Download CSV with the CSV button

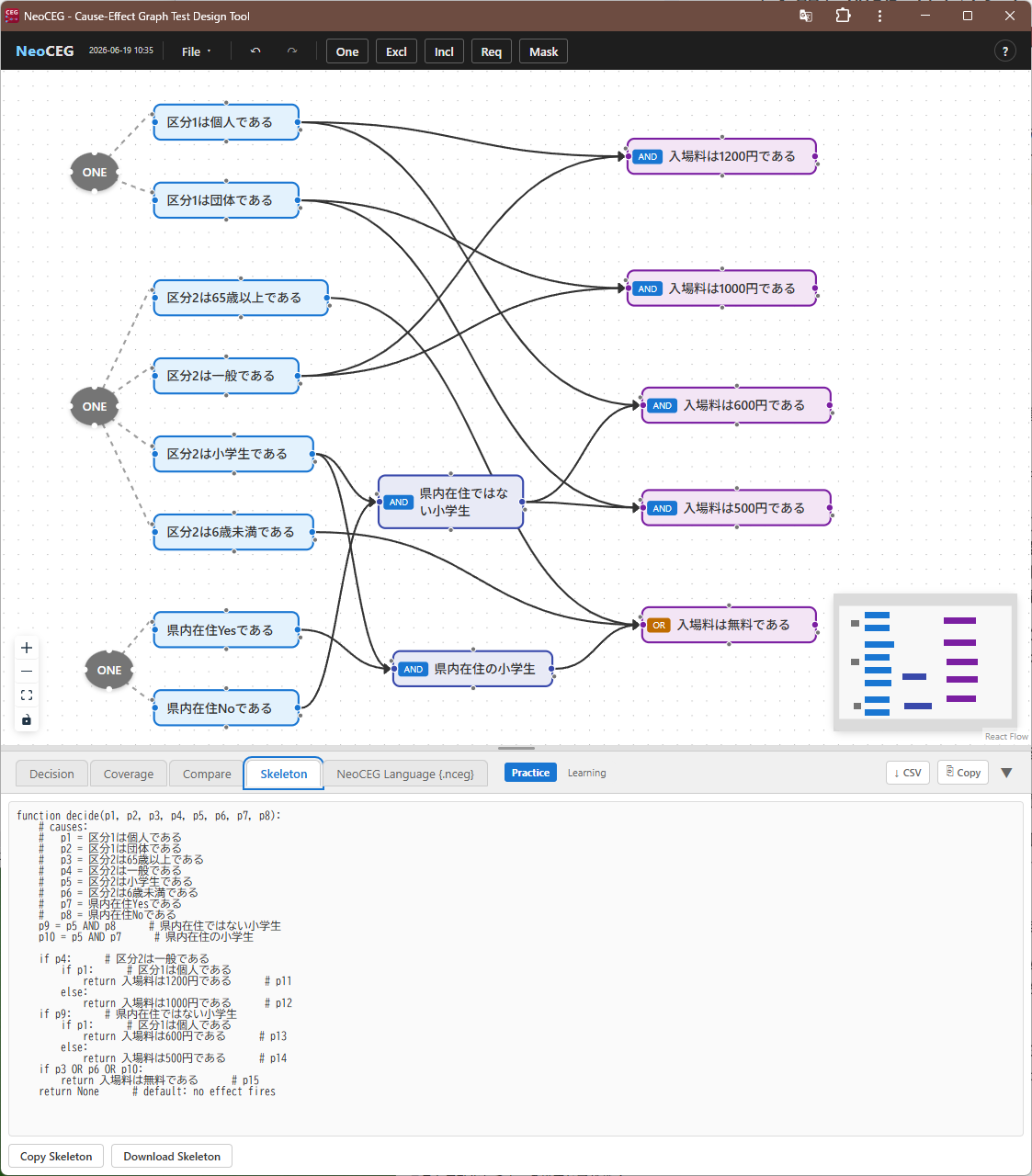(x=908, y=773)
